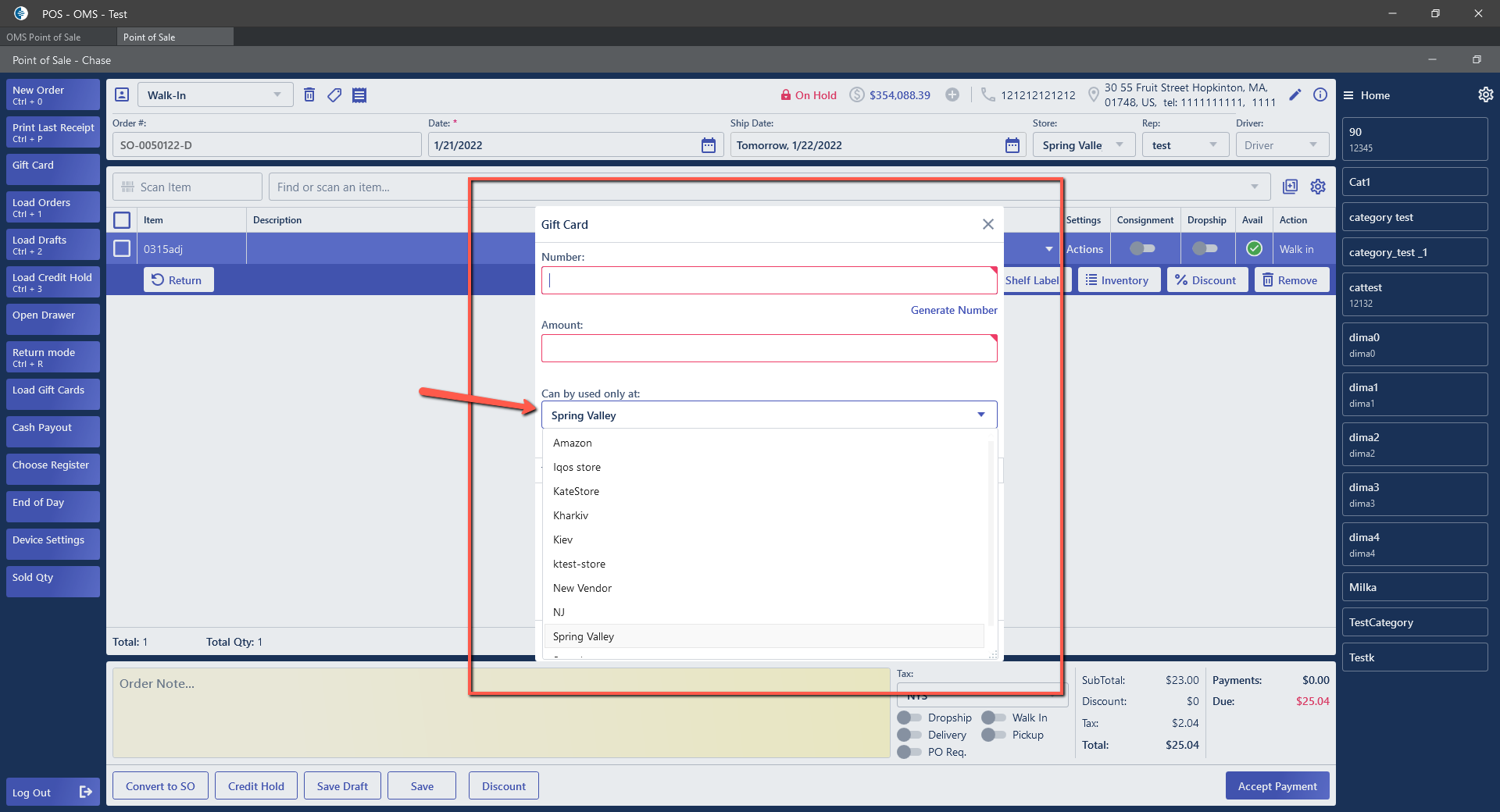Enable the PO Req. toggle
This screenshot has width=1500, height=812.
[x=909, y=752]
